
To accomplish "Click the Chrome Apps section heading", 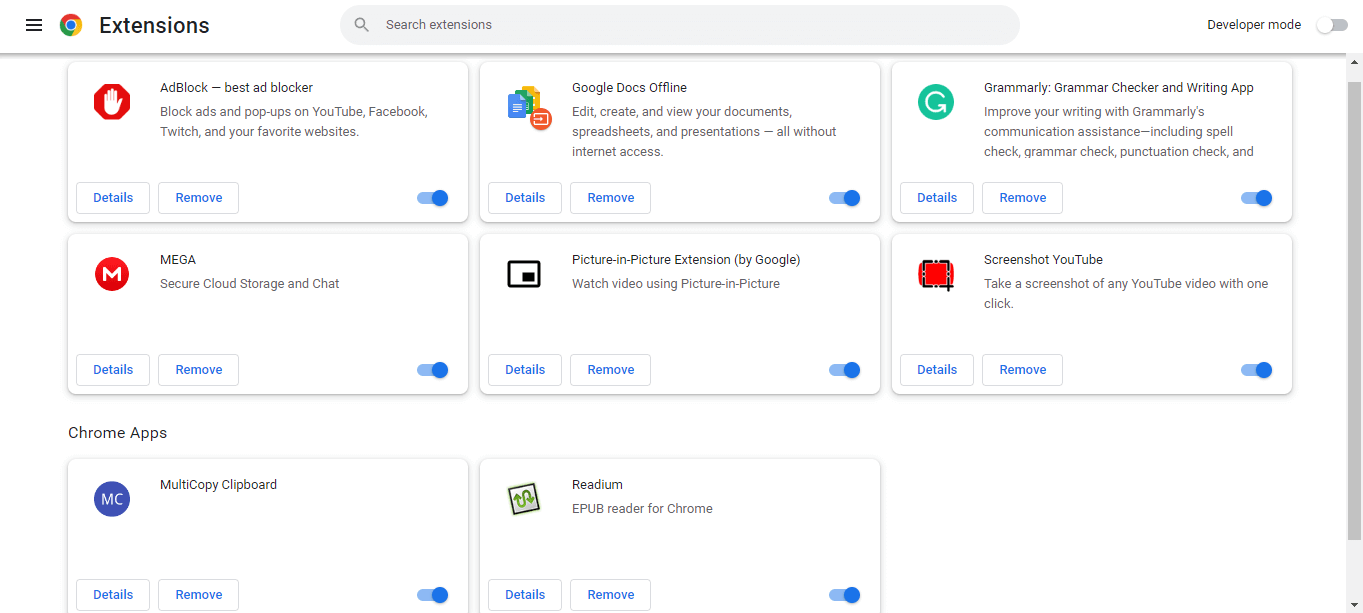I will tap(118, 433).
